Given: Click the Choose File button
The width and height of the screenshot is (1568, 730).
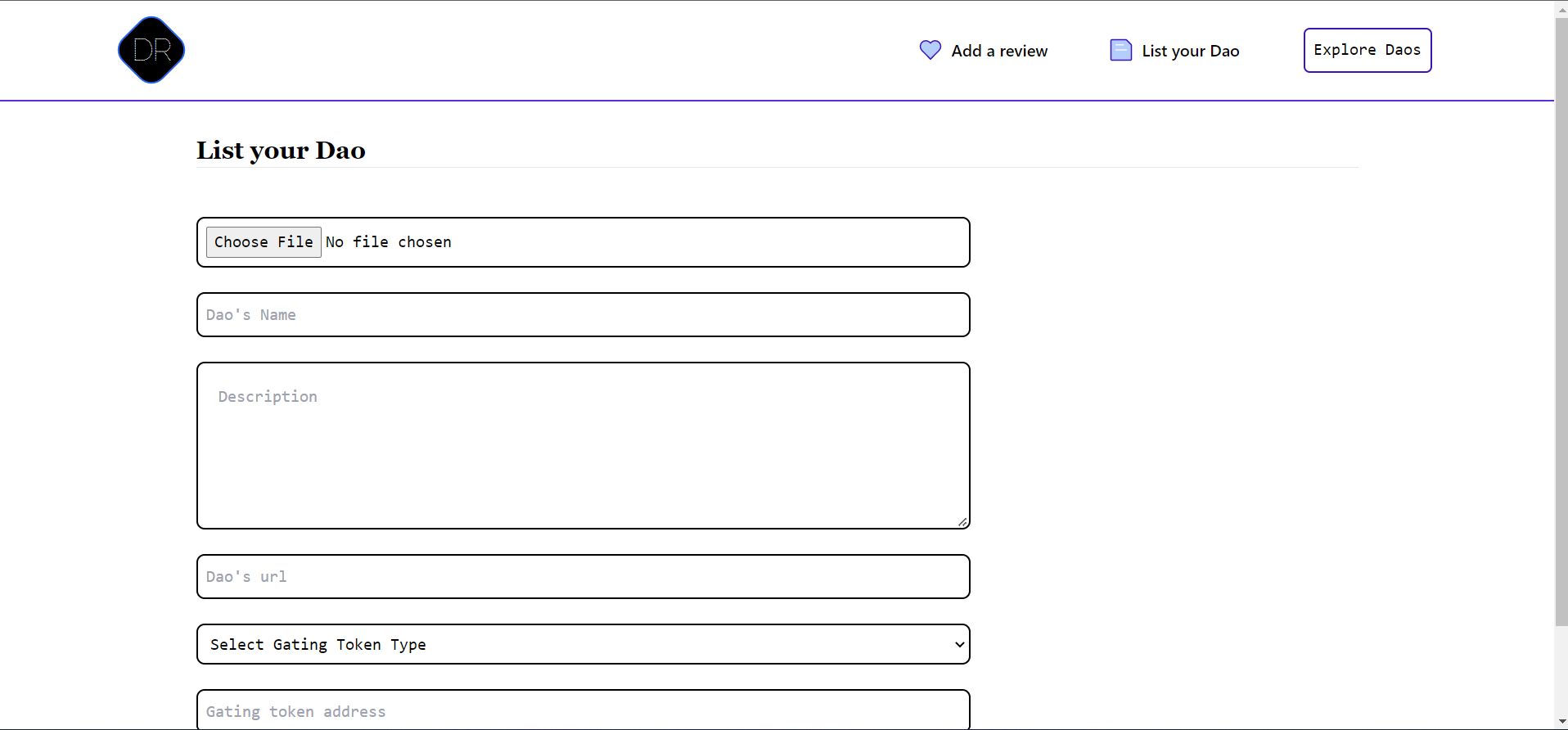Looking at the screenshot, I should click(264, 242).
